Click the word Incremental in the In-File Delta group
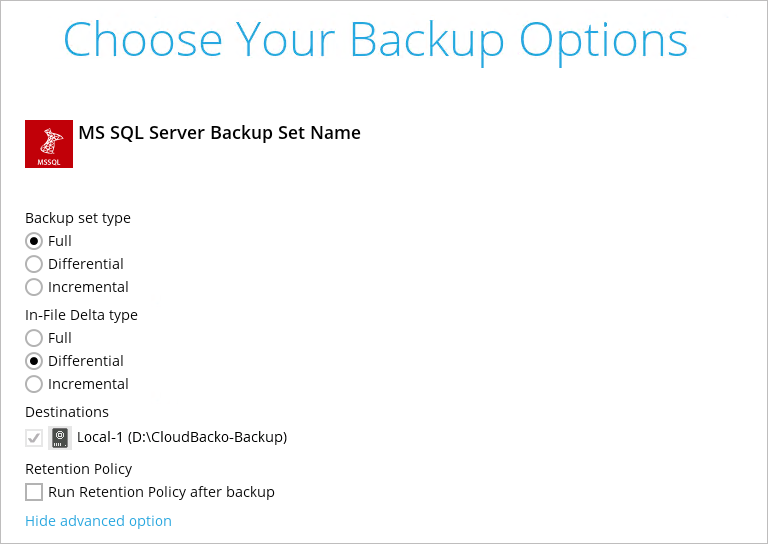The image size is (768, 544). (x=88, y=384)
